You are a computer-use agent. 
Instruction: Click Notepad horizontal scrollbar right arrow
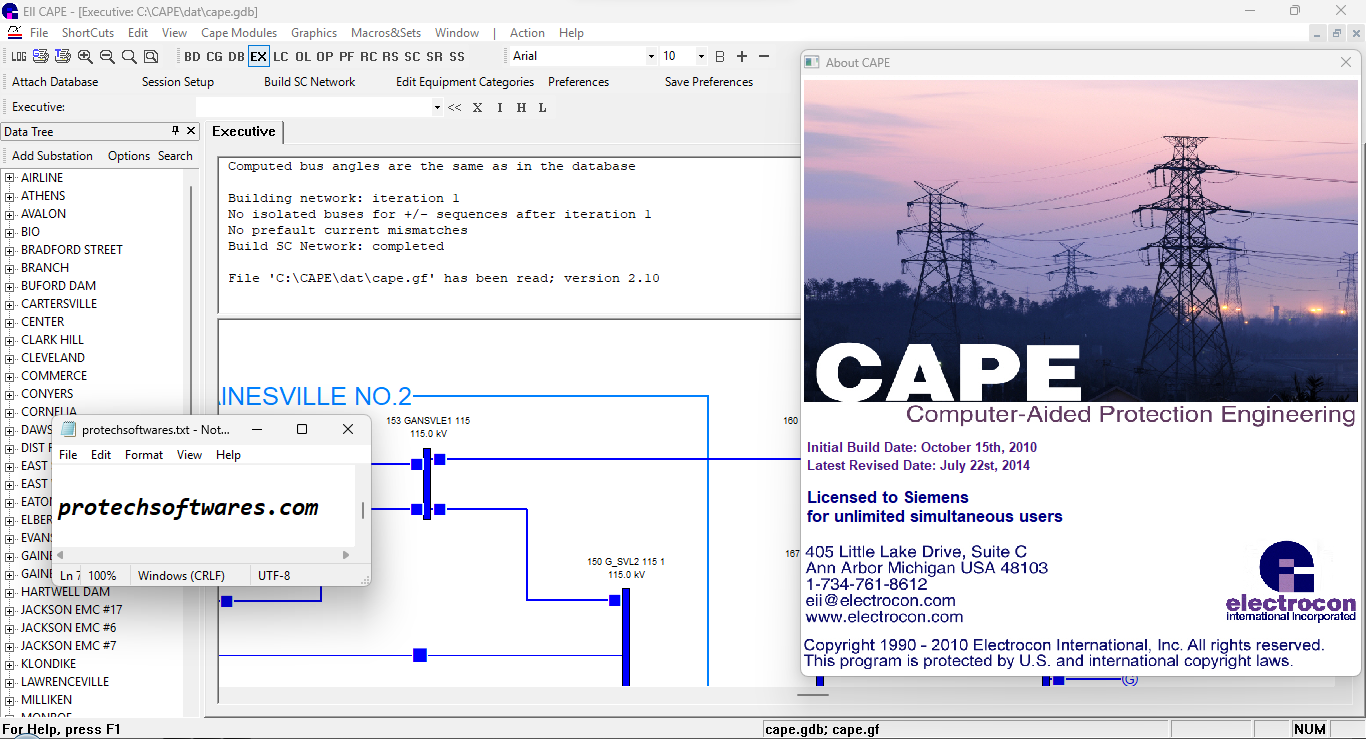point(346,555)
